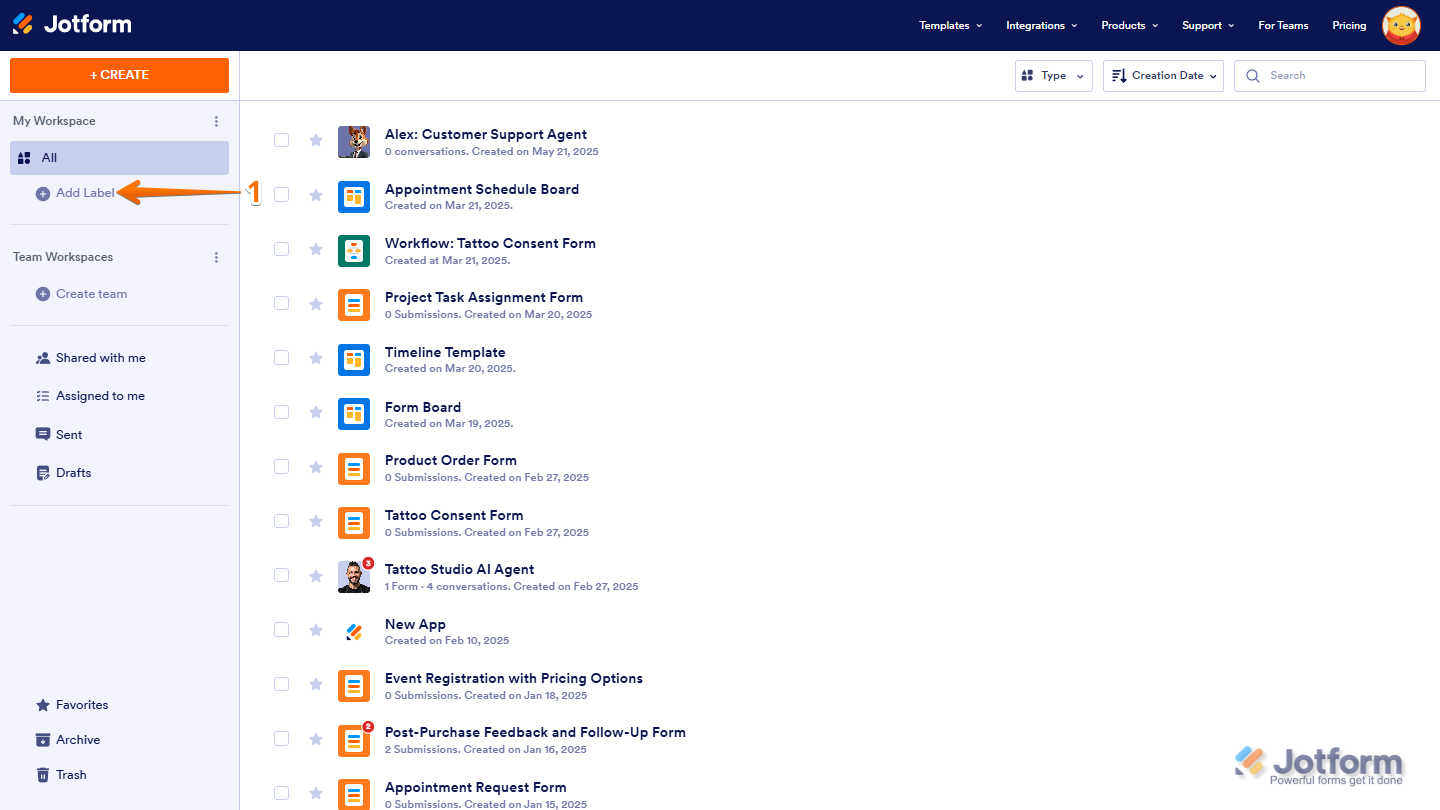Screen dimensions: 1440x810
Task: Star Event Registration with Pricing Options
Action: (316, 684)
